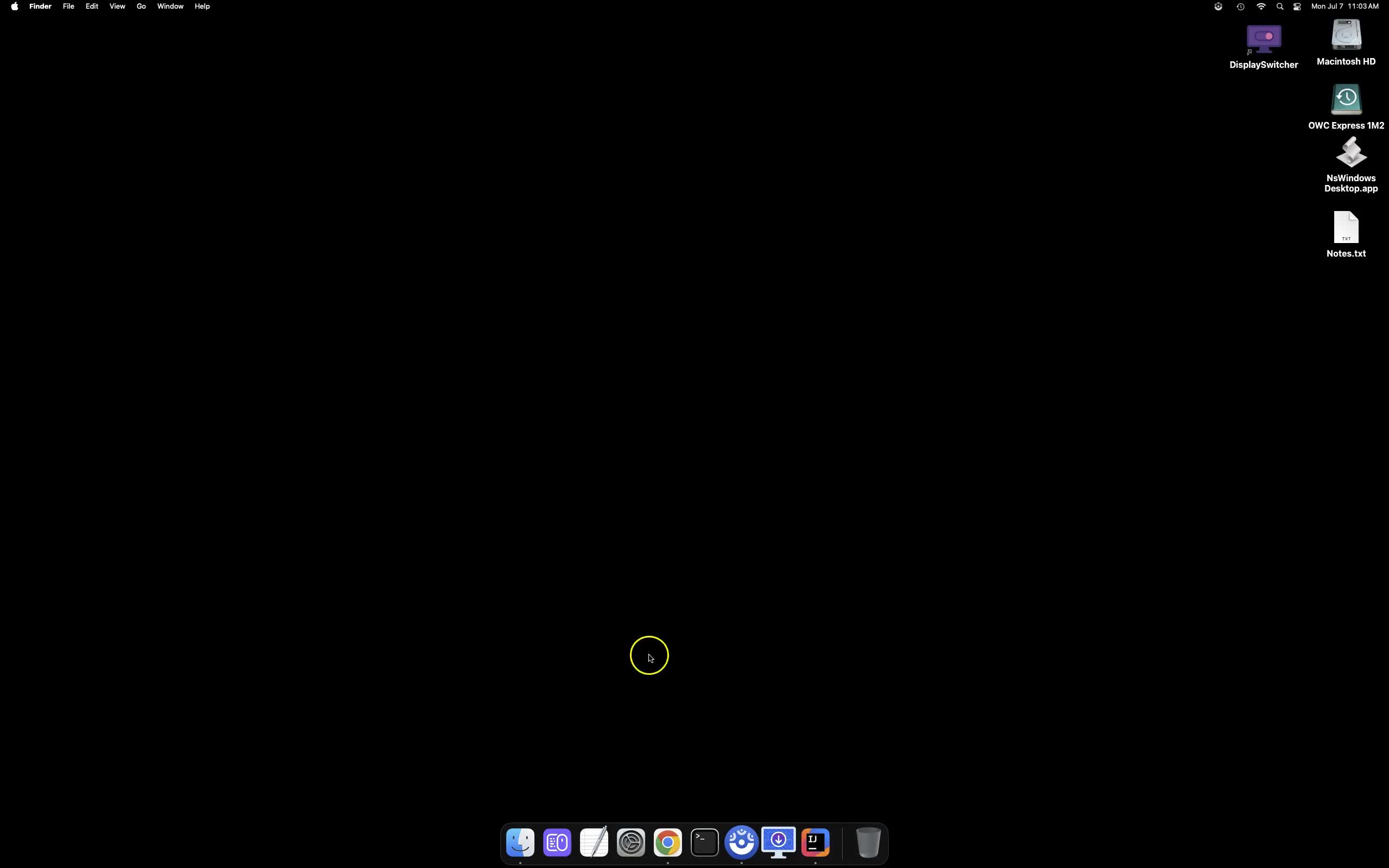
Task: Open the Edit menu
Action: click(x=92, y=7)
